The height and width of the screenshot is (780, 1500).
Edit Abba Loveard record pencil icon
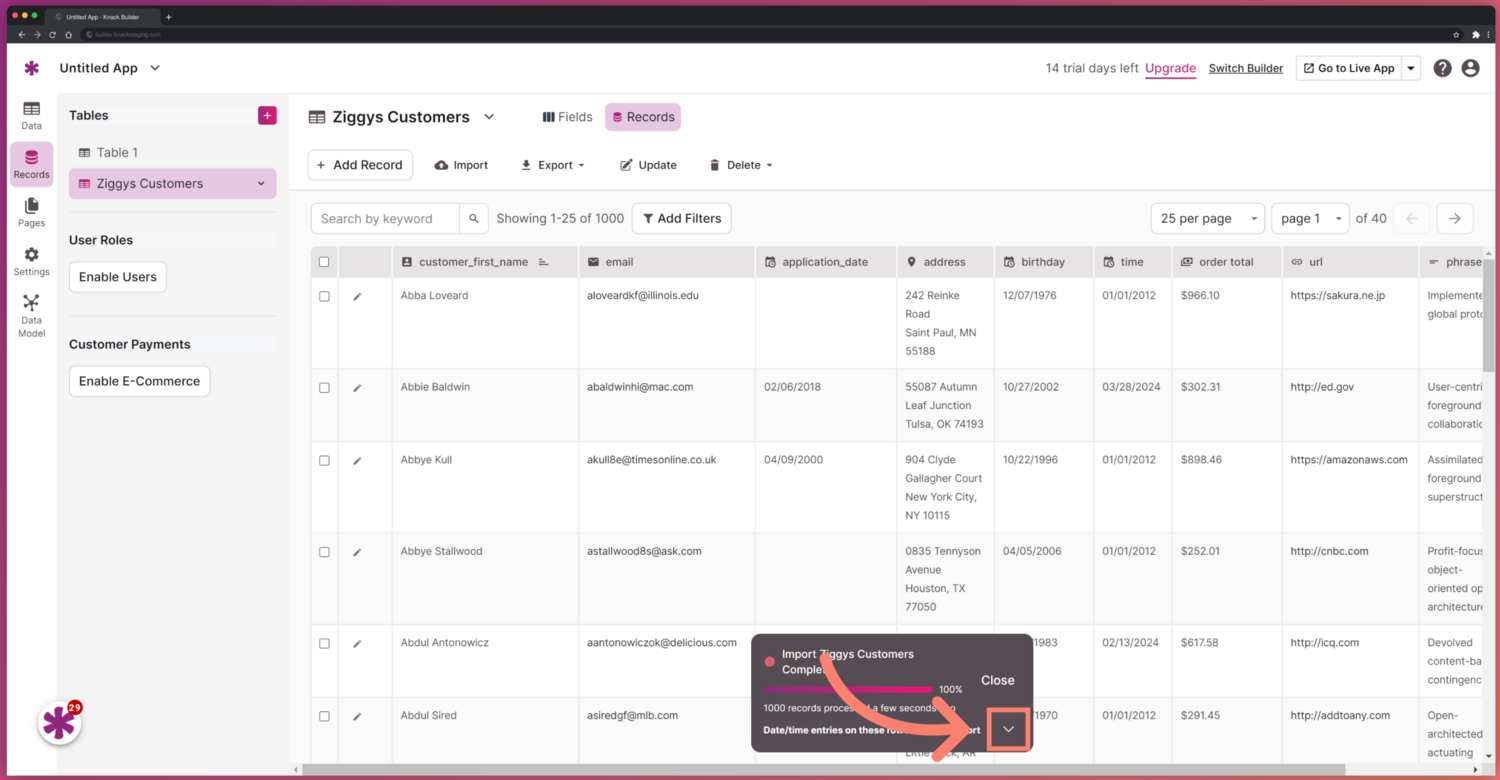tap(357, 296)
